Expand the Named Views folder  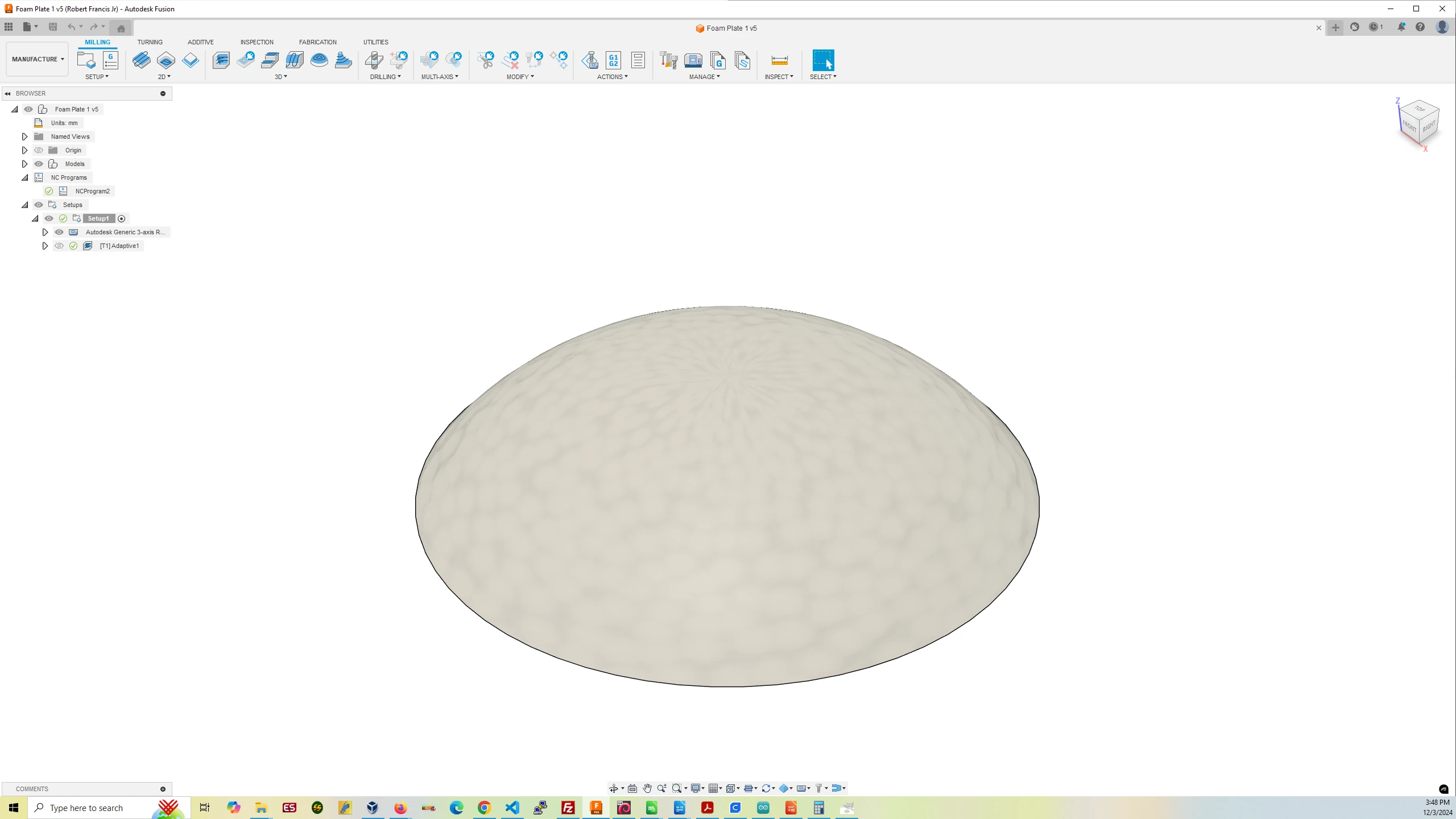pos(24,136)
